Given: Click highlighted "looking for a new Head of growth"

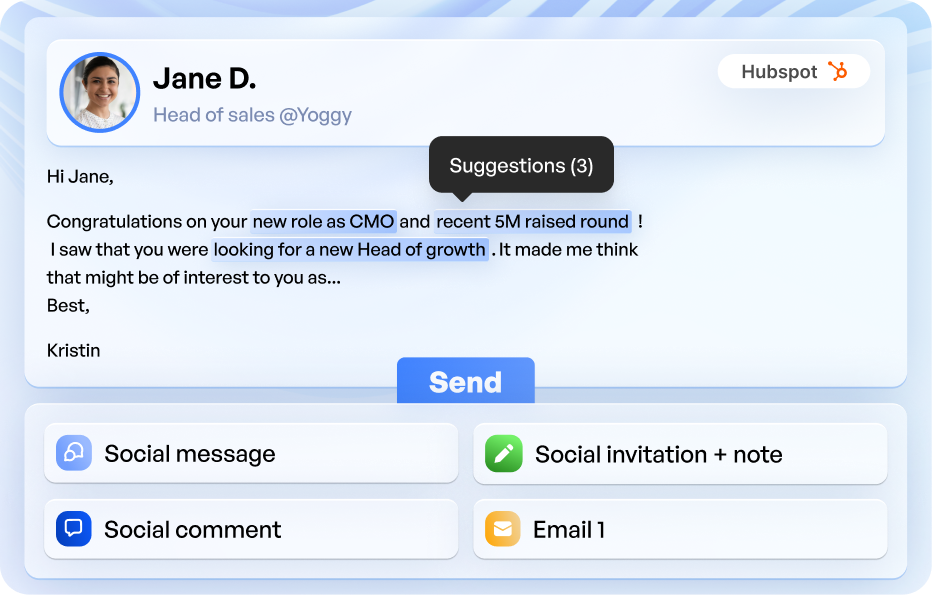Looking at the screenshot, I should click(x=350, y=249).
